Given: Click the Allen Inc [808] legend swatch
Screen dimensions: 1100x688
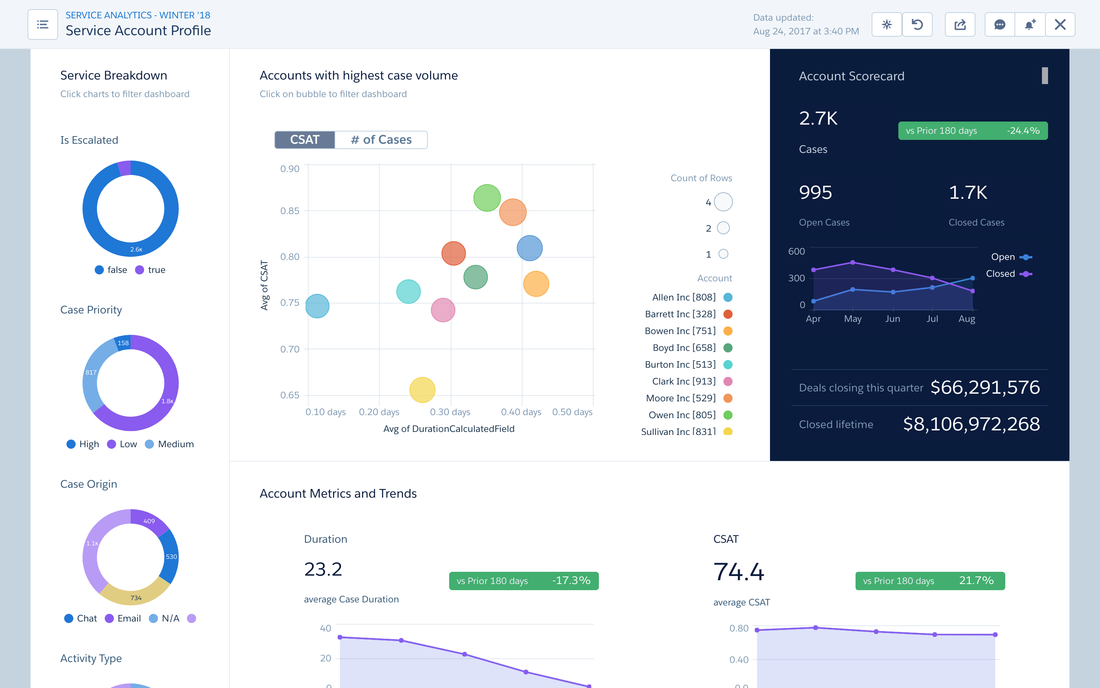Looking at the screenshot, I should tap(727, 297).
